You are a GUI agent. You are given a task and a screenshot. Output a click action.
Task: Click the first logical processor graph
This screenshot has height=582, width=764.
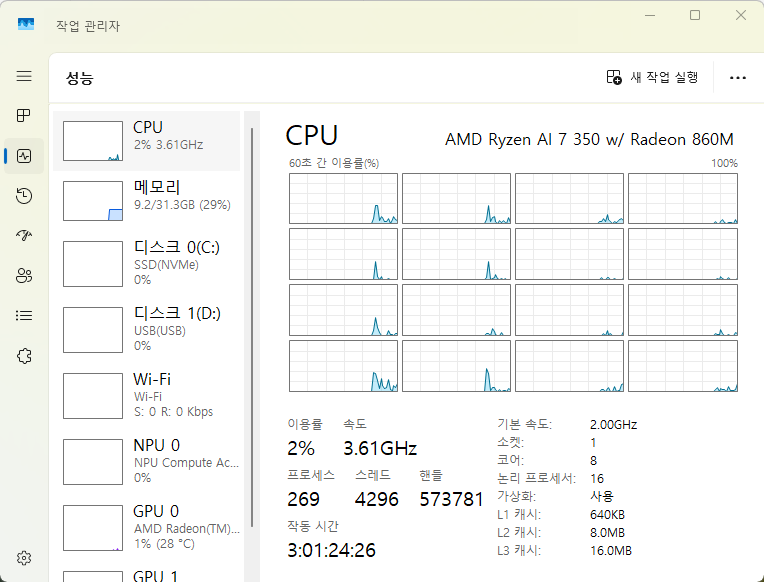(x=342, y=198)
